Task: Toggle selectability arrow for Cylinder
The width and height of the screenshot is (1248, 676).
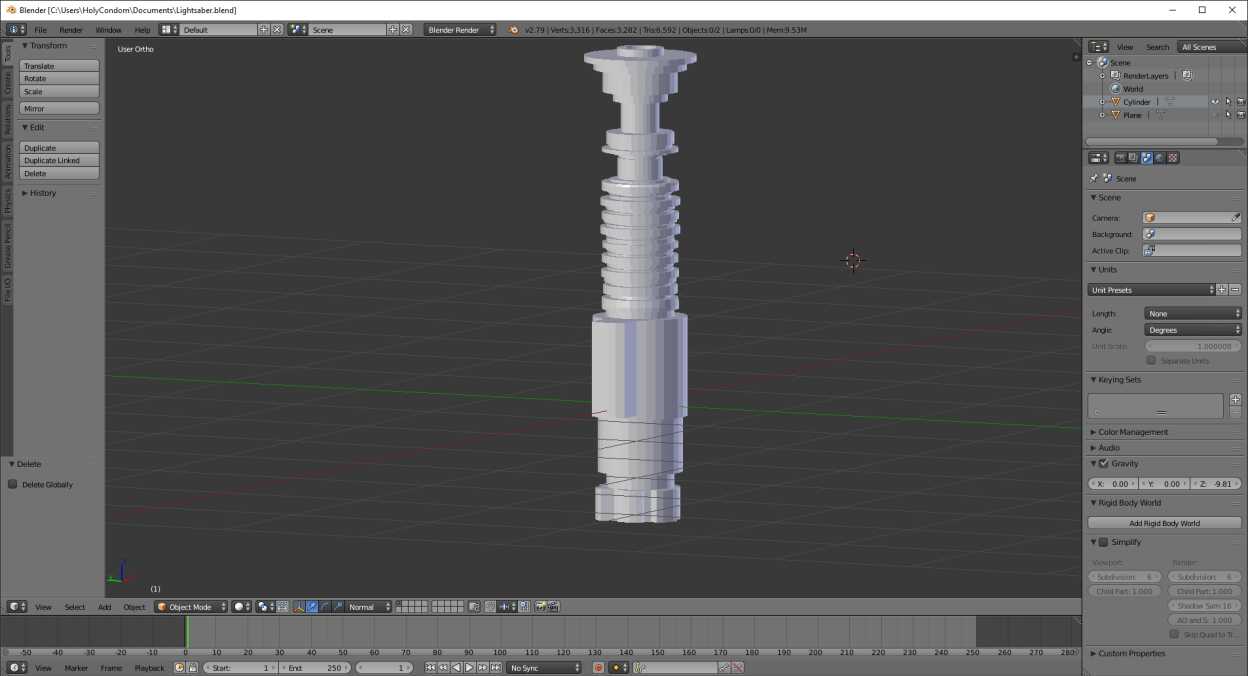Action: click(x=1228, y=102)
